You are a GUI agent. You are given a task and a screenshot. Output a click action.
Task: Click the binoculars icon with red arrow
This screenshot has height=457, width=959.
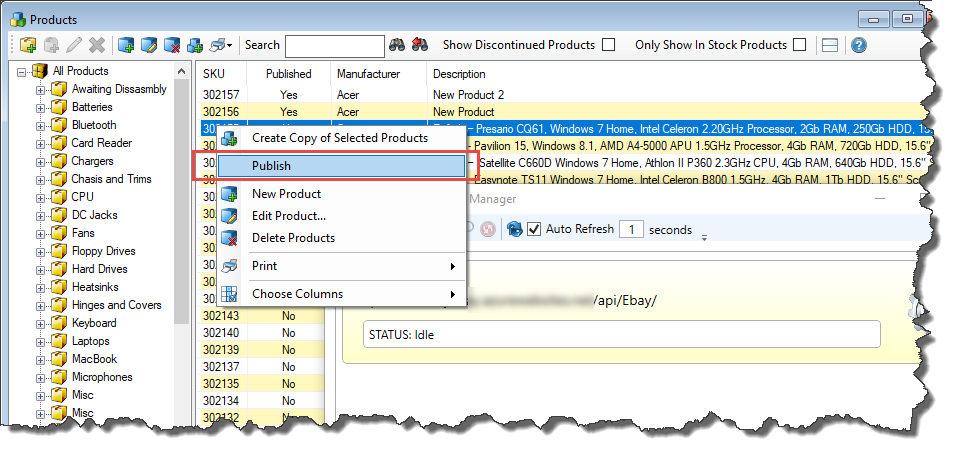[x=420, y=45]
